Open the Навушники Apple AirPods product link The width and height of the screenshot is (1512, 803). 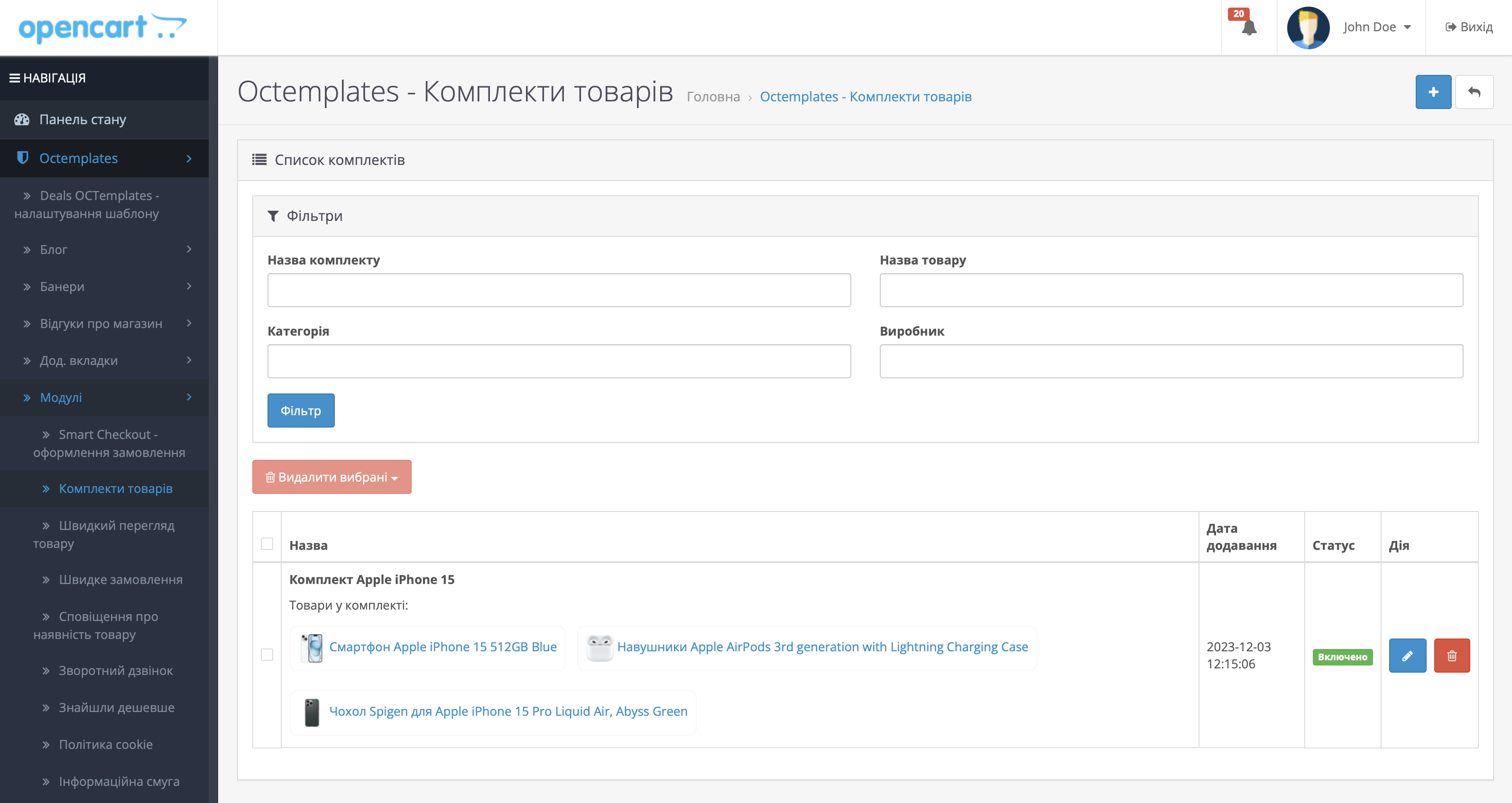point(822,647)
